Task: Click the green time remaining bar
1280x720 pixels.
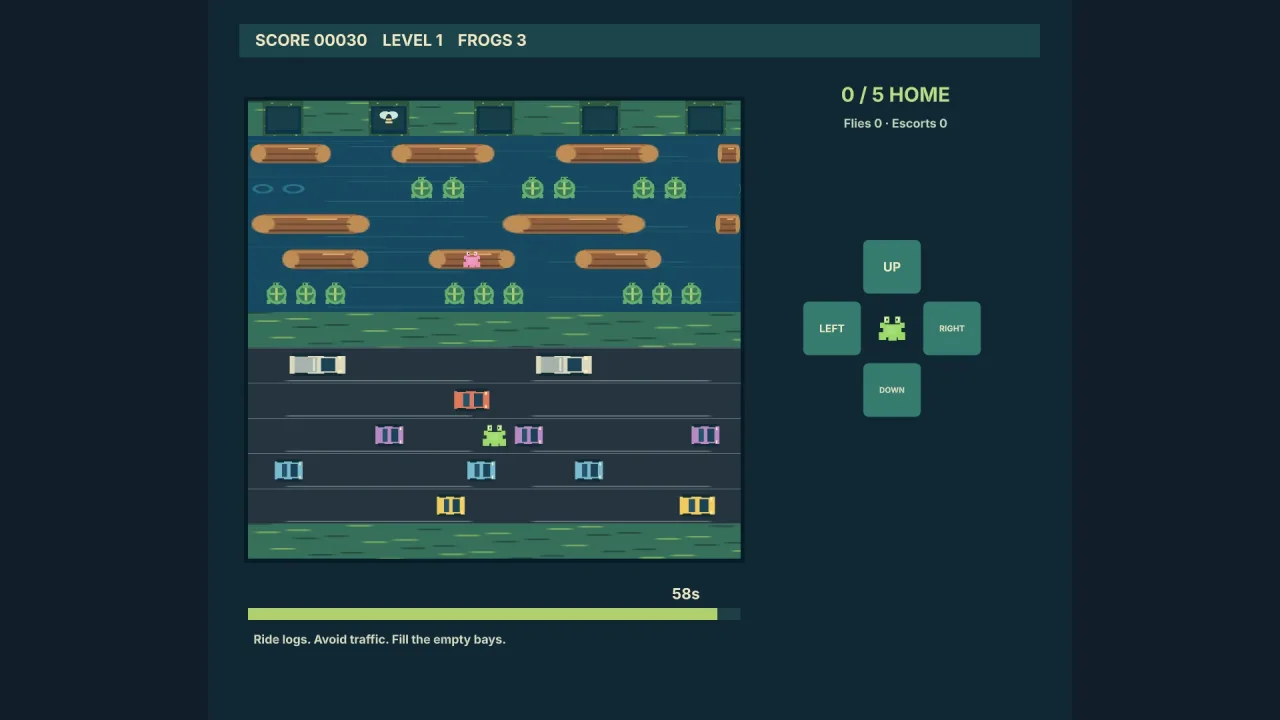Action: point(482,614)
